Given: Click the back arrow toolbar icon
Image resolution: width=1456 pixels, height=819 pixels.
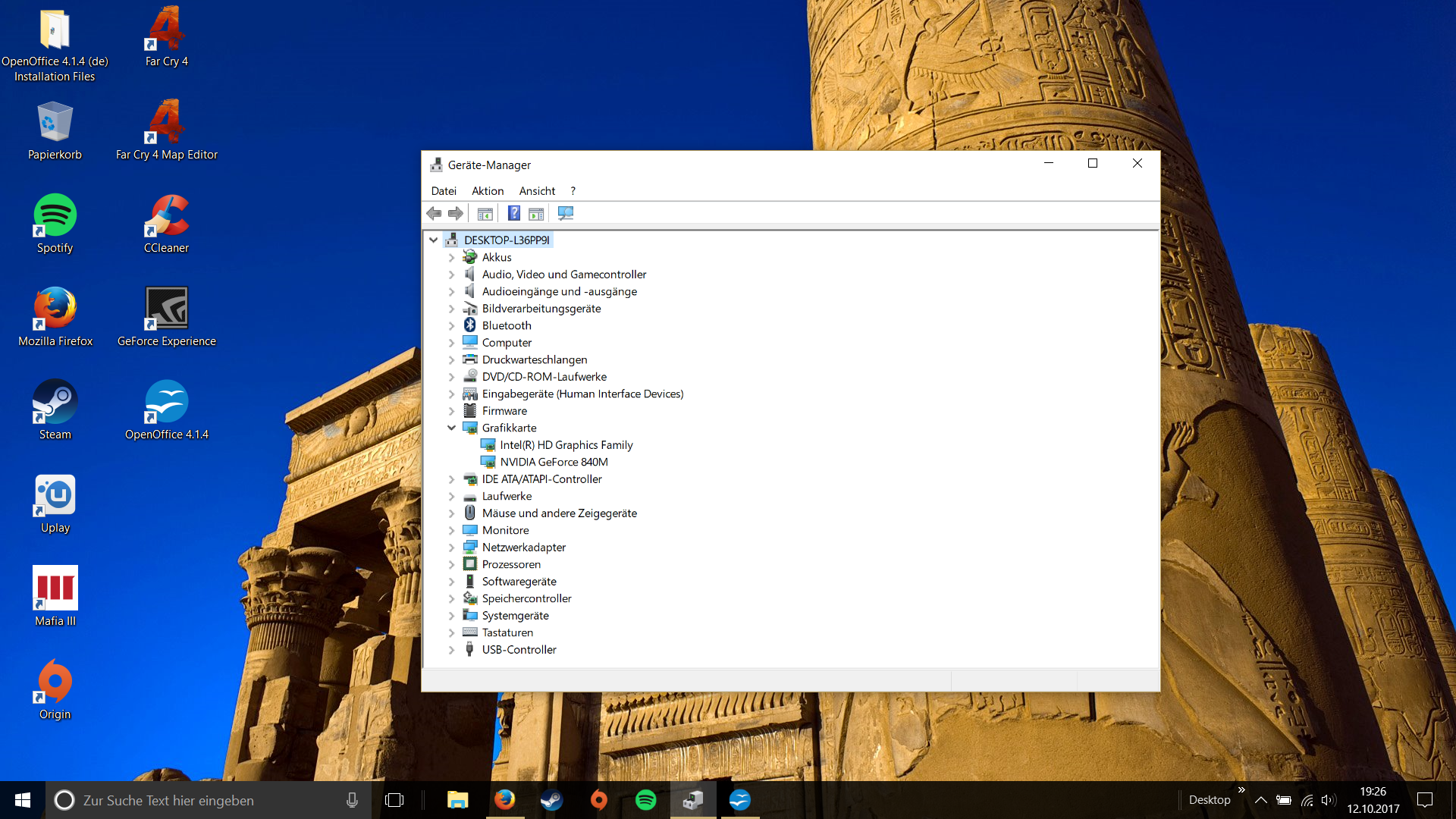Looking at the screenshot, I should pos(434,214).
